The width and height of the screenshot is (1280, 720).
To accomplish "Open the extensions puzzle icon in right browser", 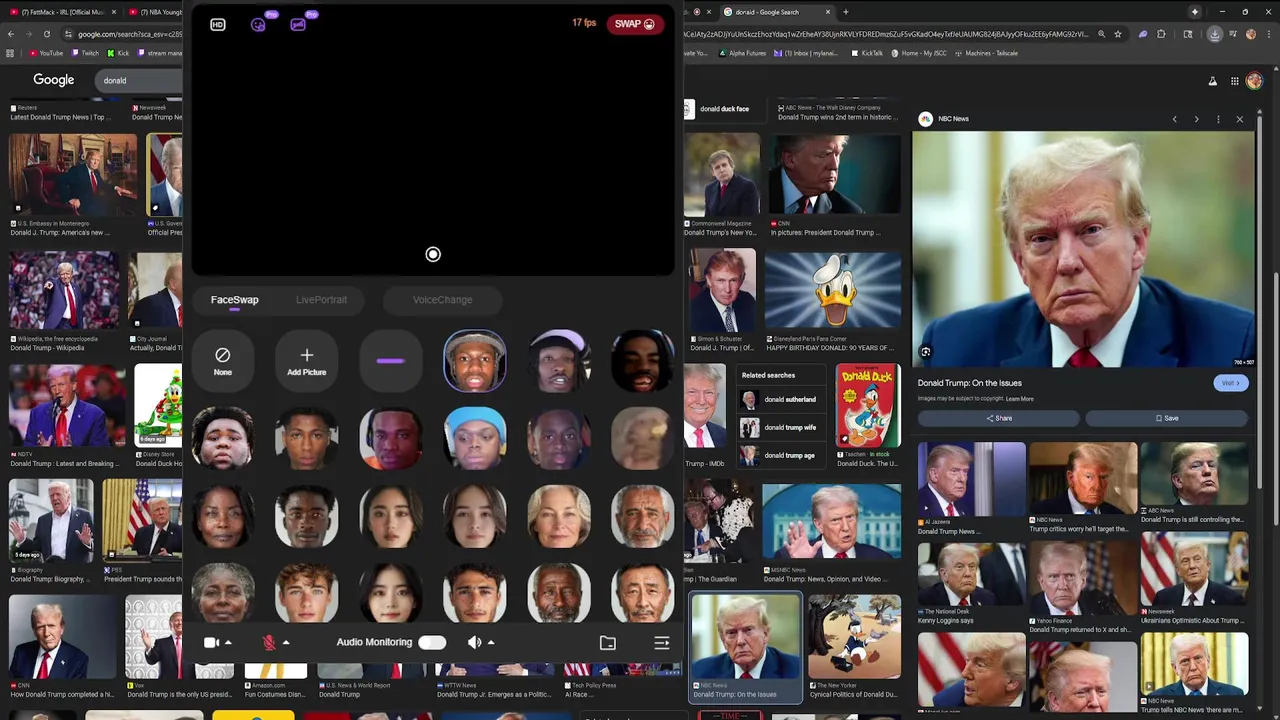I will click(x=1161, y=34).
